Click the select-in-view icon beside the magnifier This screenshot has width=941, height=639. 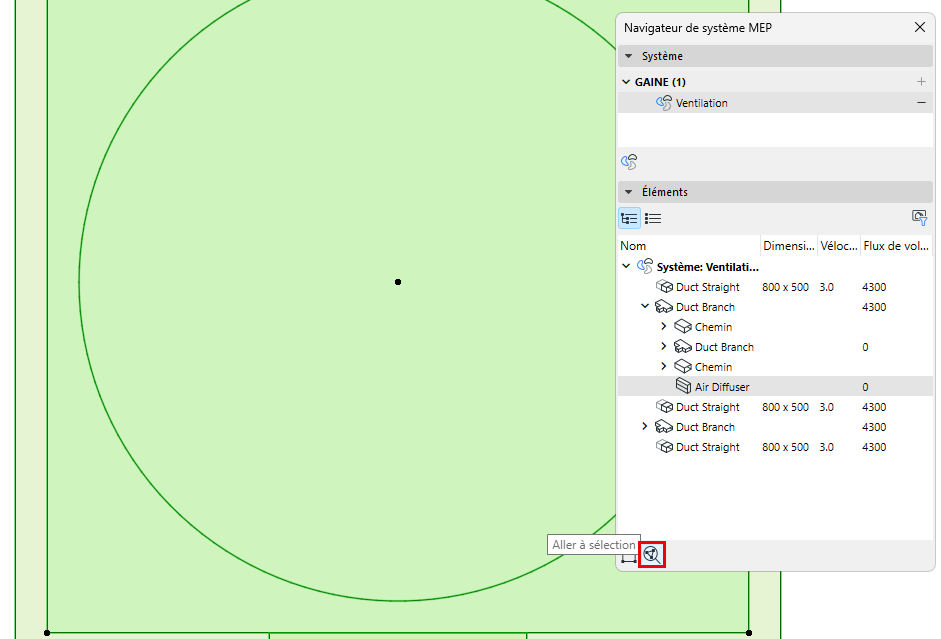[628, 559]
